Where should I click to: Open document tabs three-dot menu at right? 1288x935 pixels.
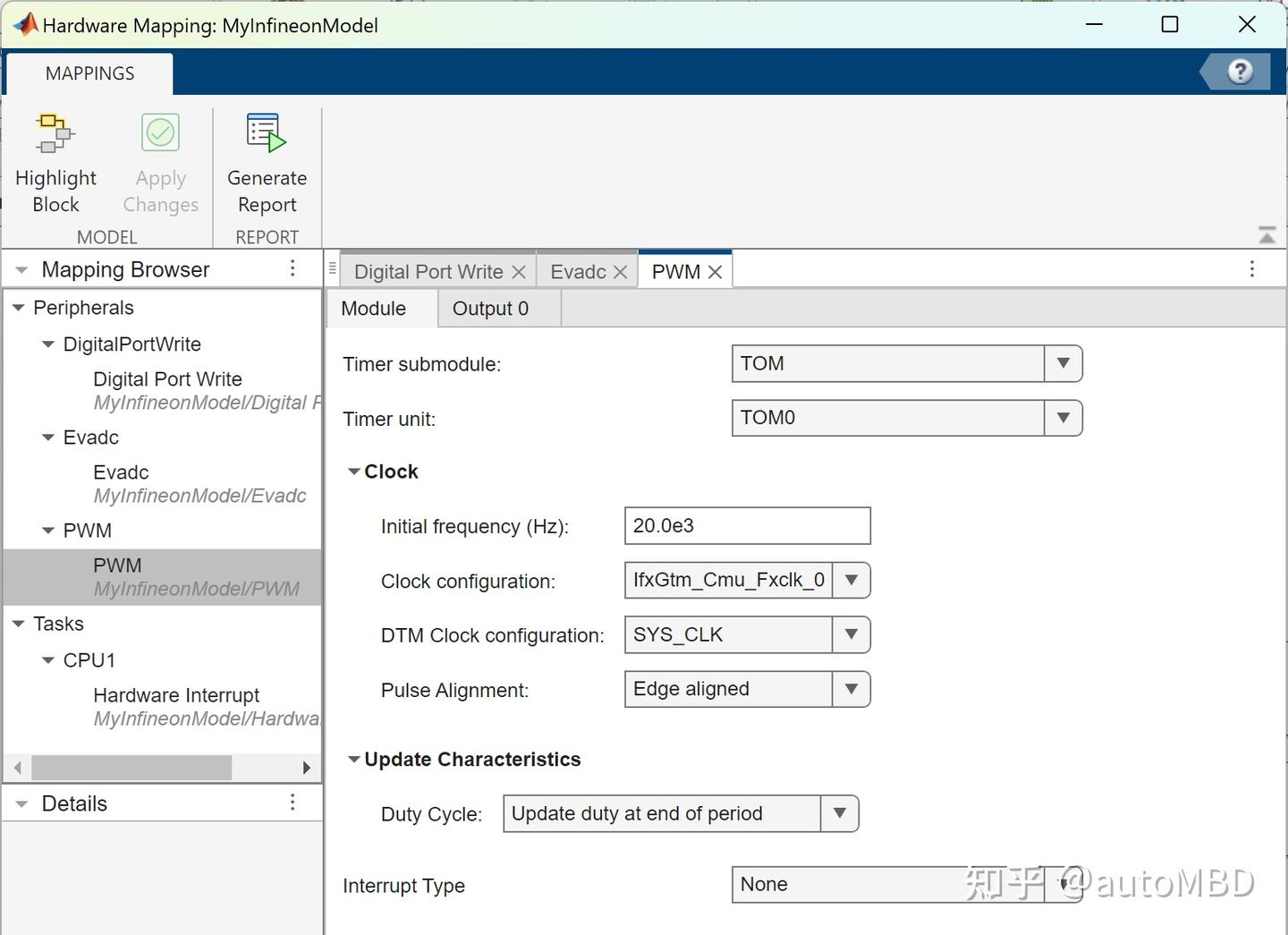(x=1252, y=268)
